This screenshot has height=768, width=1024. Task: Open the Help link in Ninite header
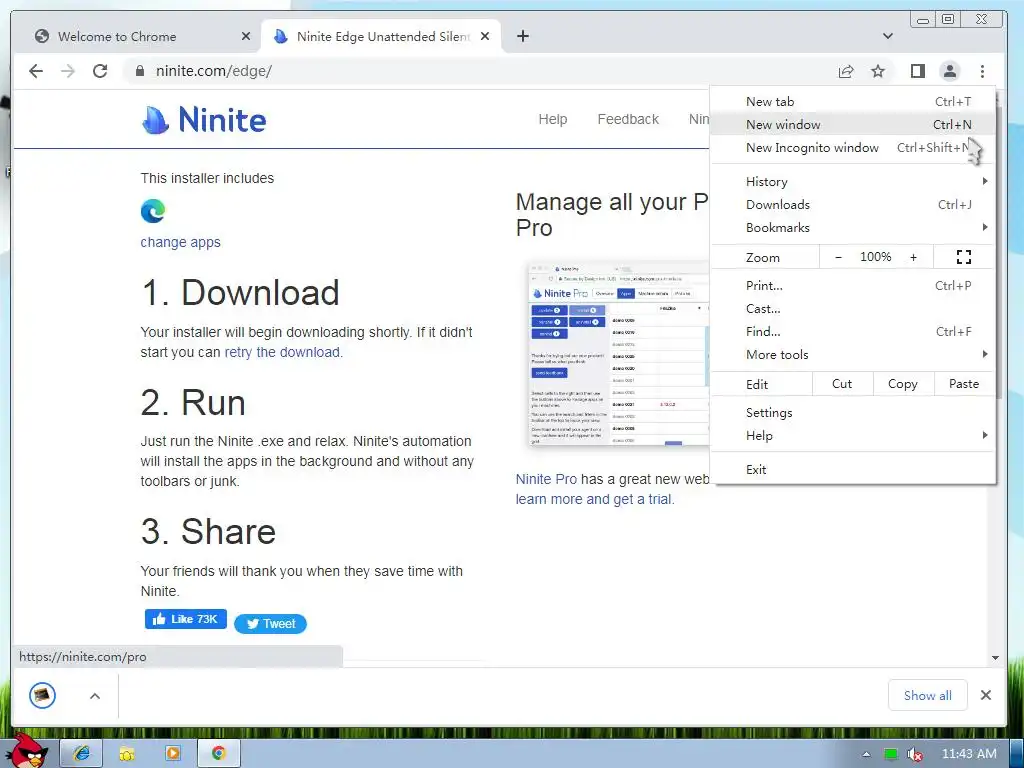click(552, 120)
